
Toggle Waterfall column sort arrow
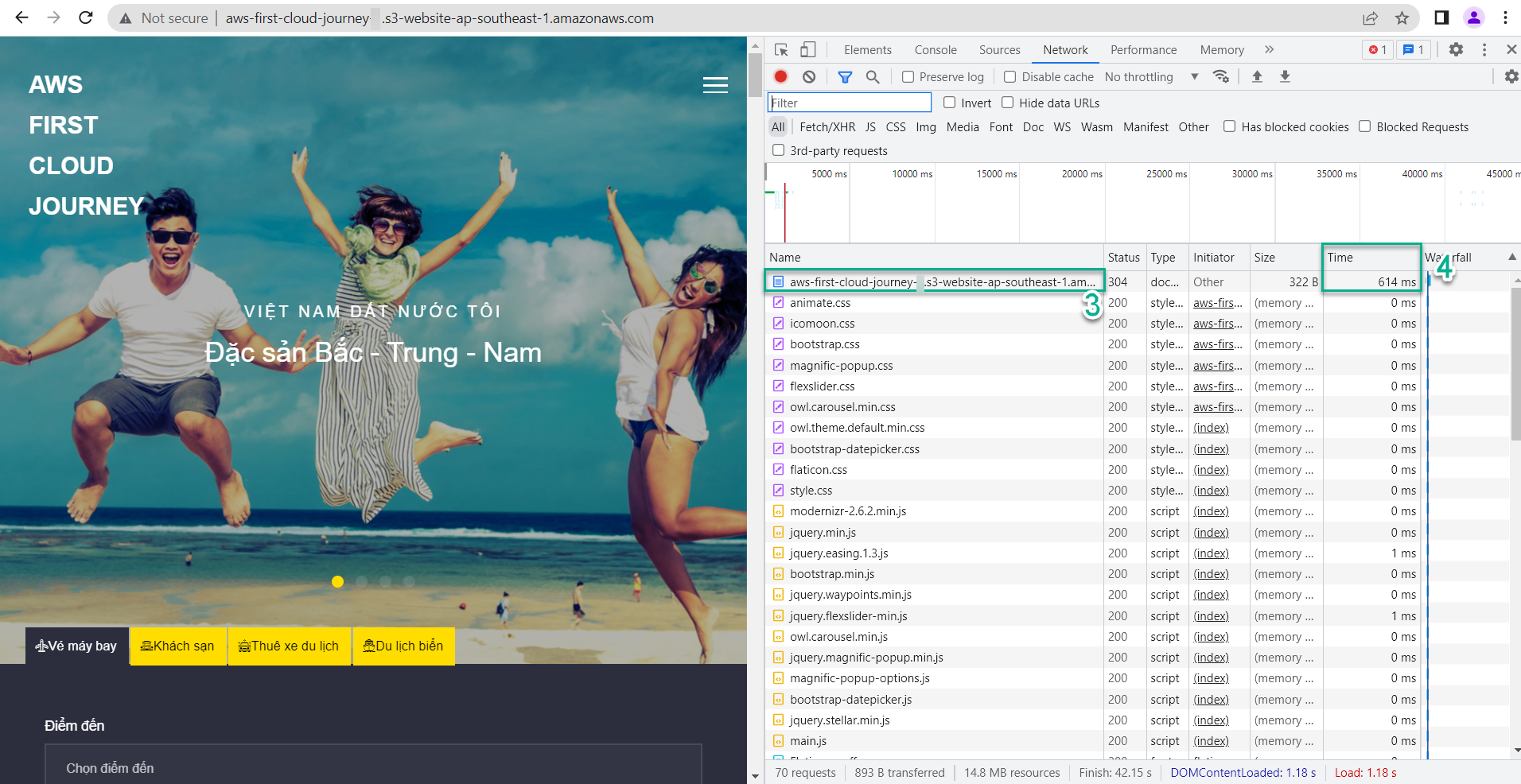1511,257
